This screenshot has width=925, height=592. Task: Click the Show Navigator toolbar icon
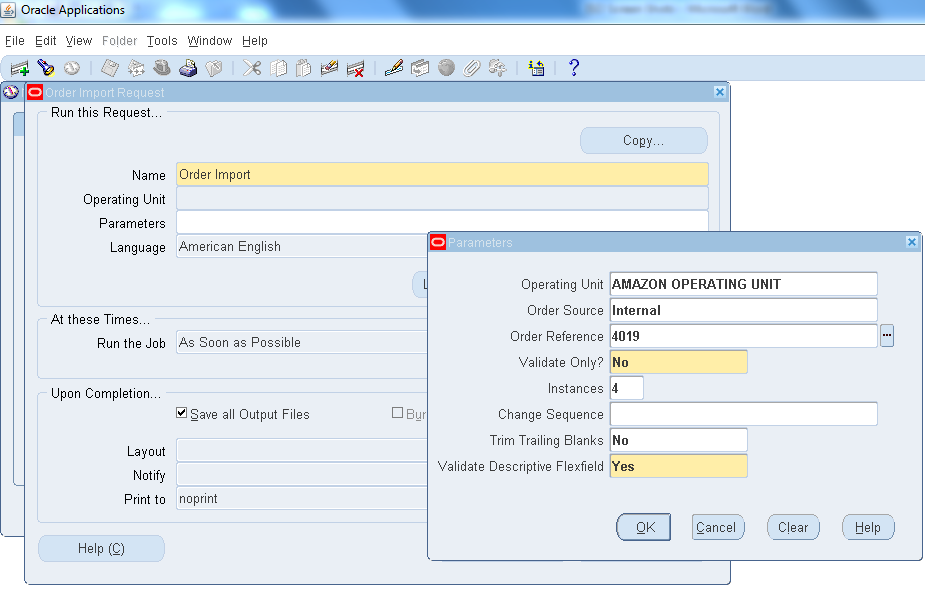click(x=71, y=68)
